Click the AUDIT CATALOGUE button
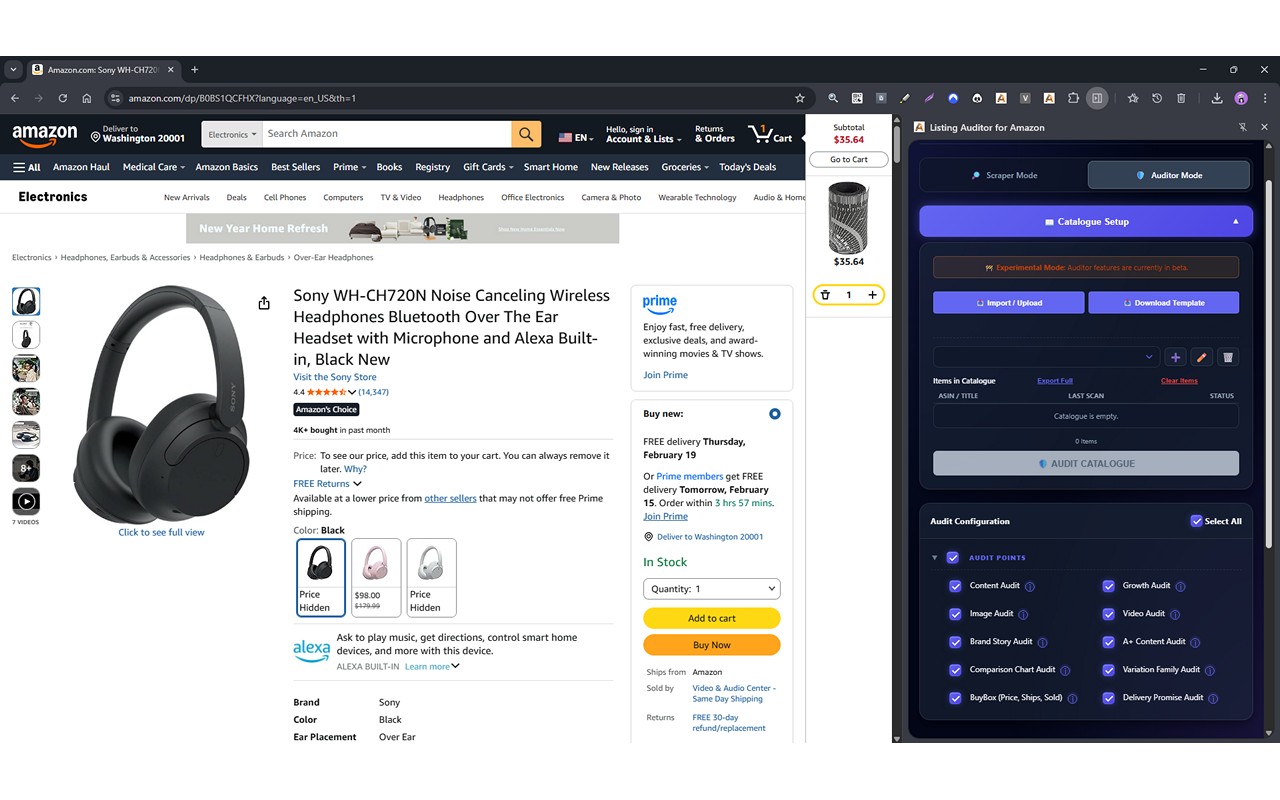Viewport: 1280px width, 800px height. (1086, 463)
